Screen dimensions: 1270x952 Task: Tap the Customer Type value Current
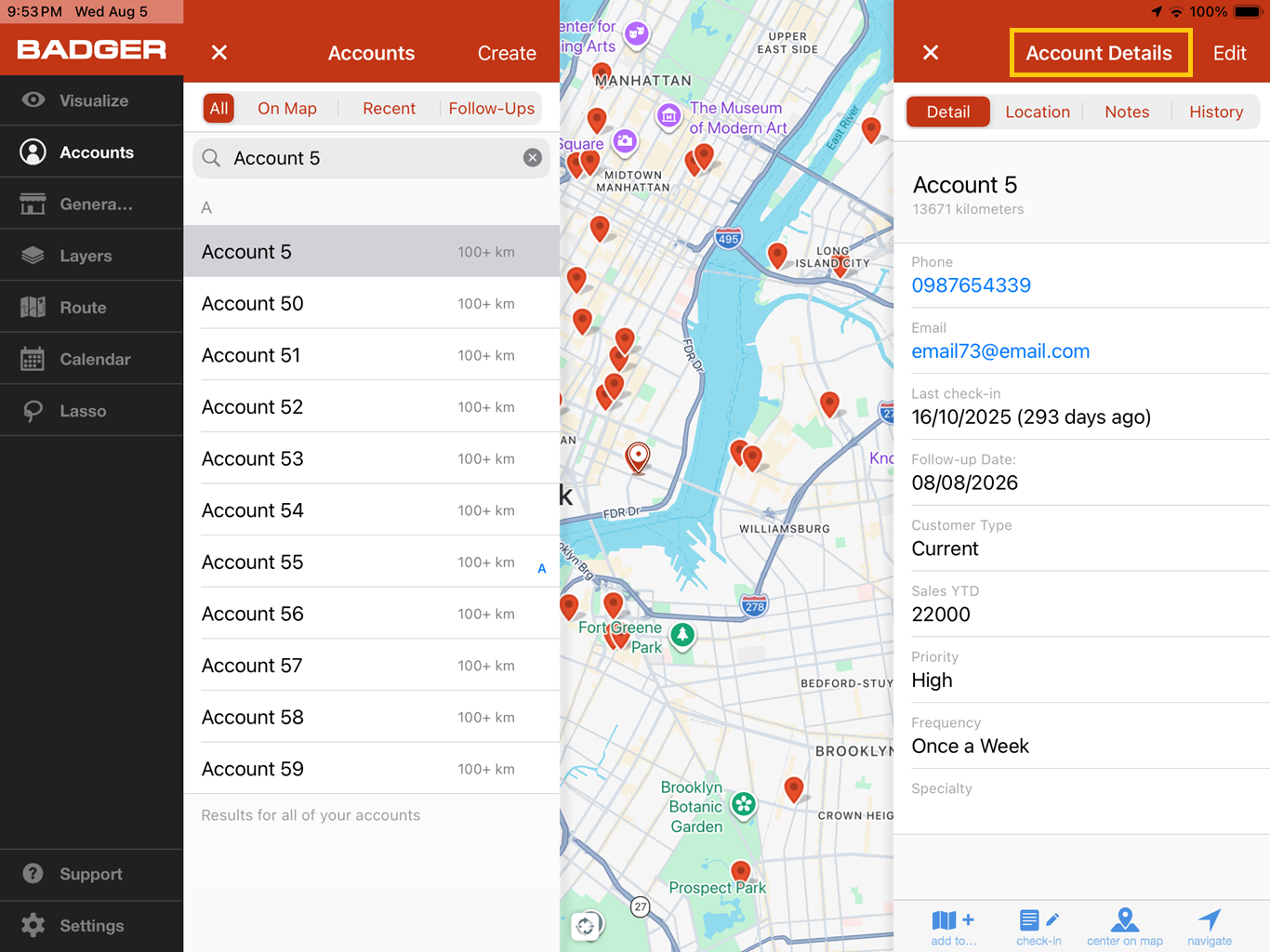click(945, 549)
